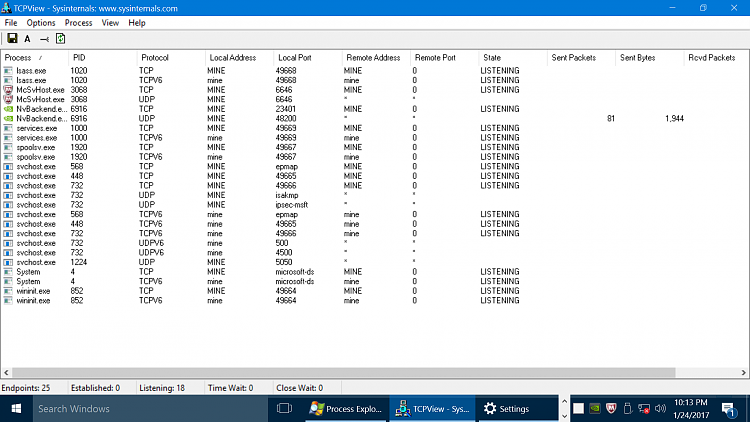Click the horizontal scrollbar left arrow
Viewport: 750px width, 422px height.
click(6, 373)
